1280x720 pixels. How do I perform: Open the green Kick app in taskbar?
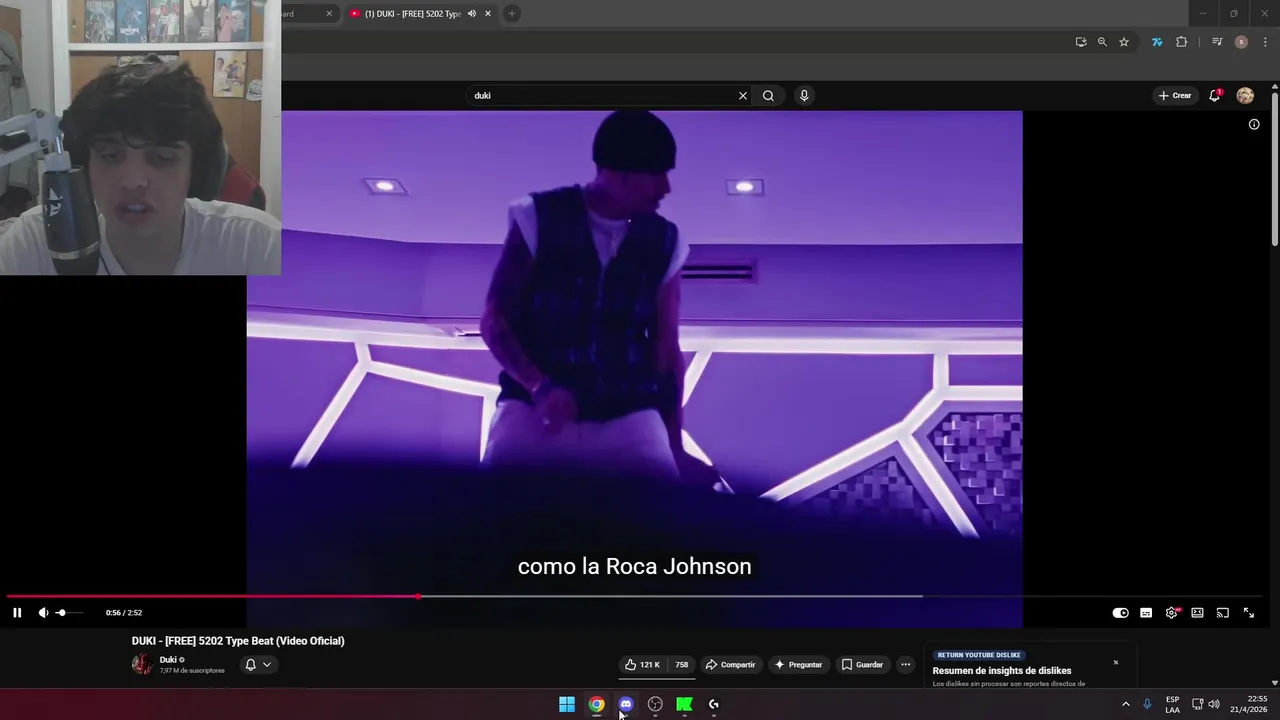tap(684, 704)
